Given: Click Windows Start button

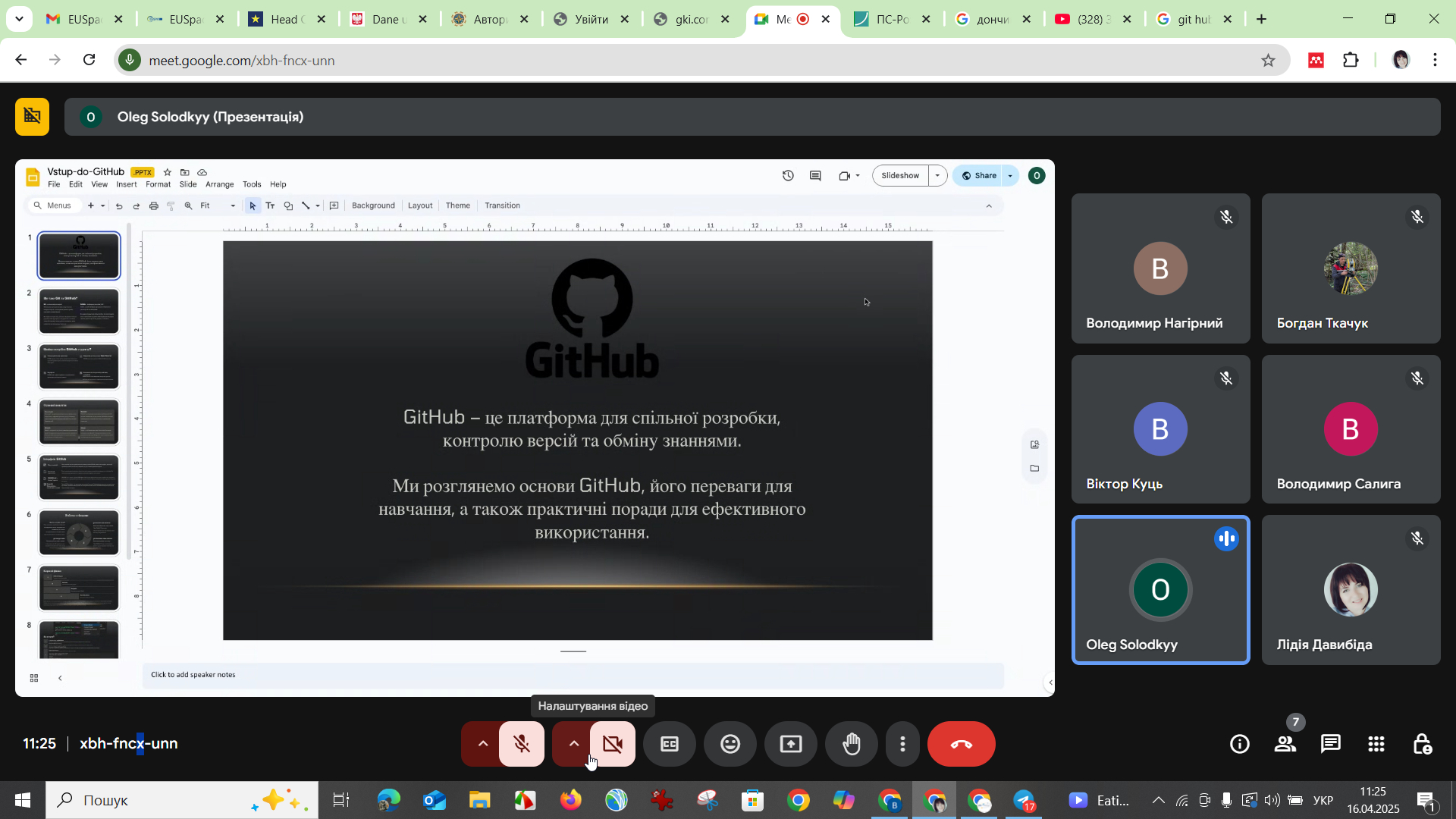Looking at the screenshot, I should click(x=23, y=800).
